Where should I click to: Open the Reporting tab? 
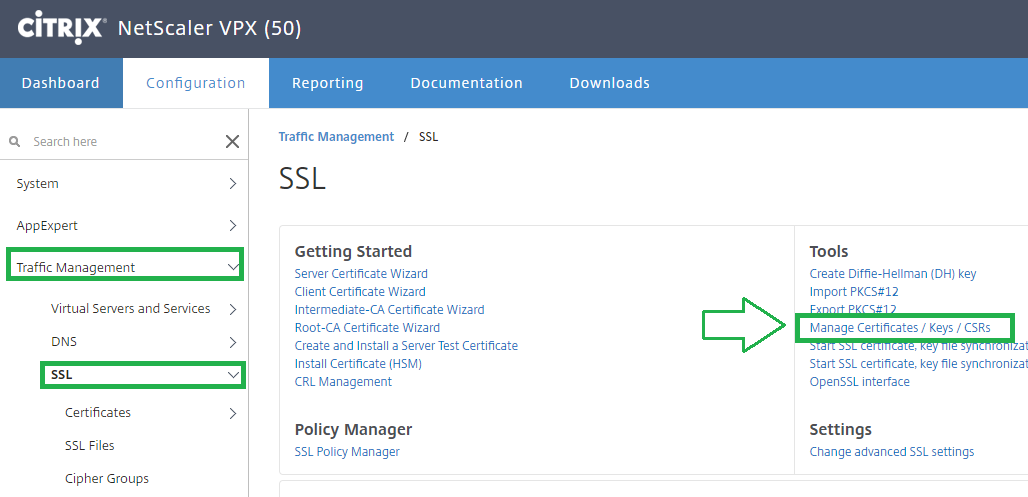(x=327, y=83)
